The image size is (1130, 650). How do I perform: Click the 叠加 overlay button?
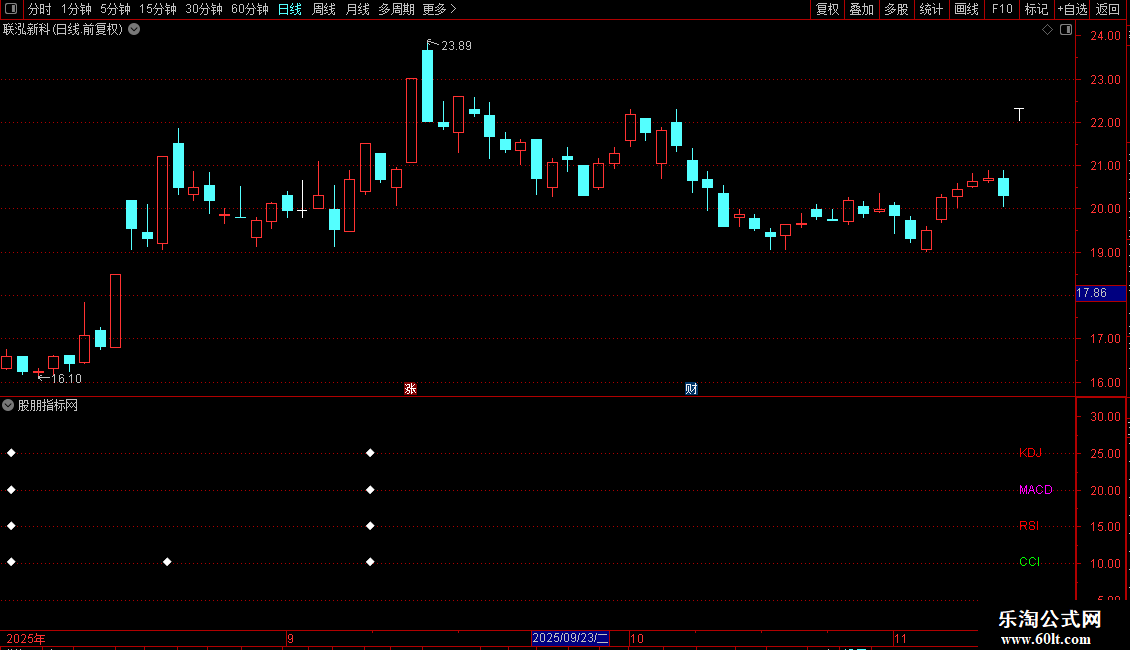click(x=861, y=9)
